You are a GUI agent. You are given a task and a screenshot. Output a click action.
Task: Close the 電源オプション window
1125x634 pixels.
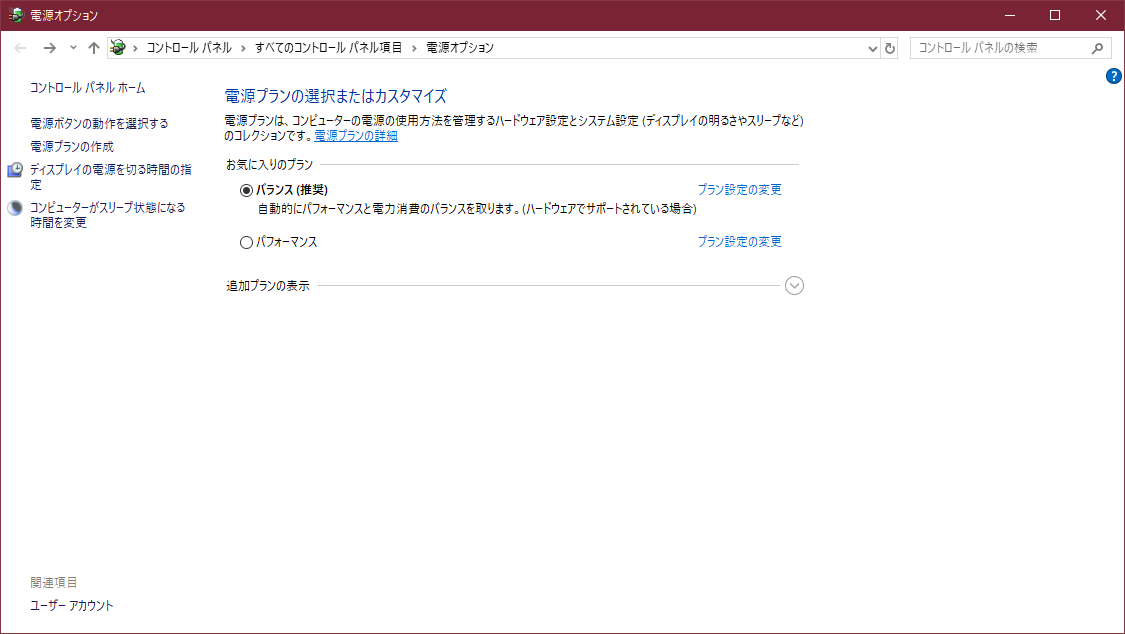[1101, 15]
